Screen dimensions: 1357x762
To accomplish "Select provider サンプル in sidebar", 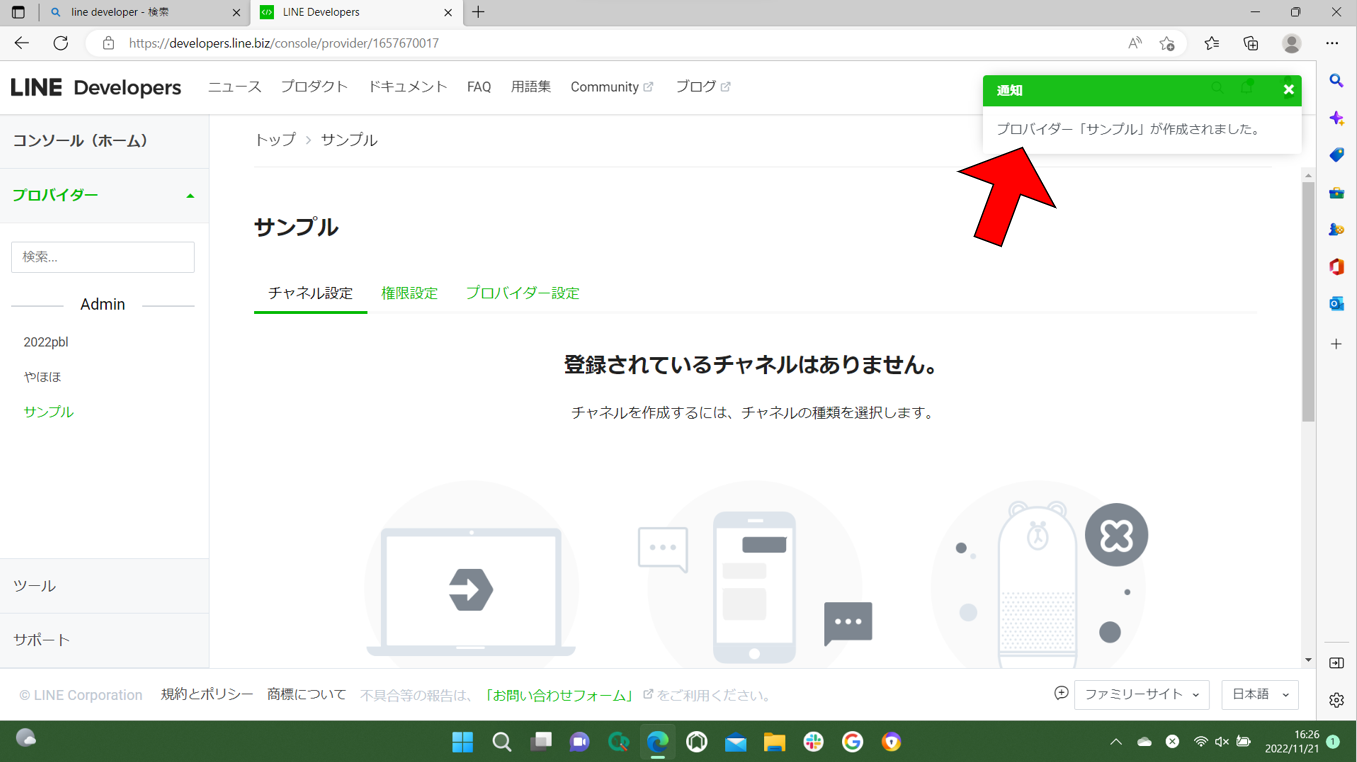I will click(48, 412).
